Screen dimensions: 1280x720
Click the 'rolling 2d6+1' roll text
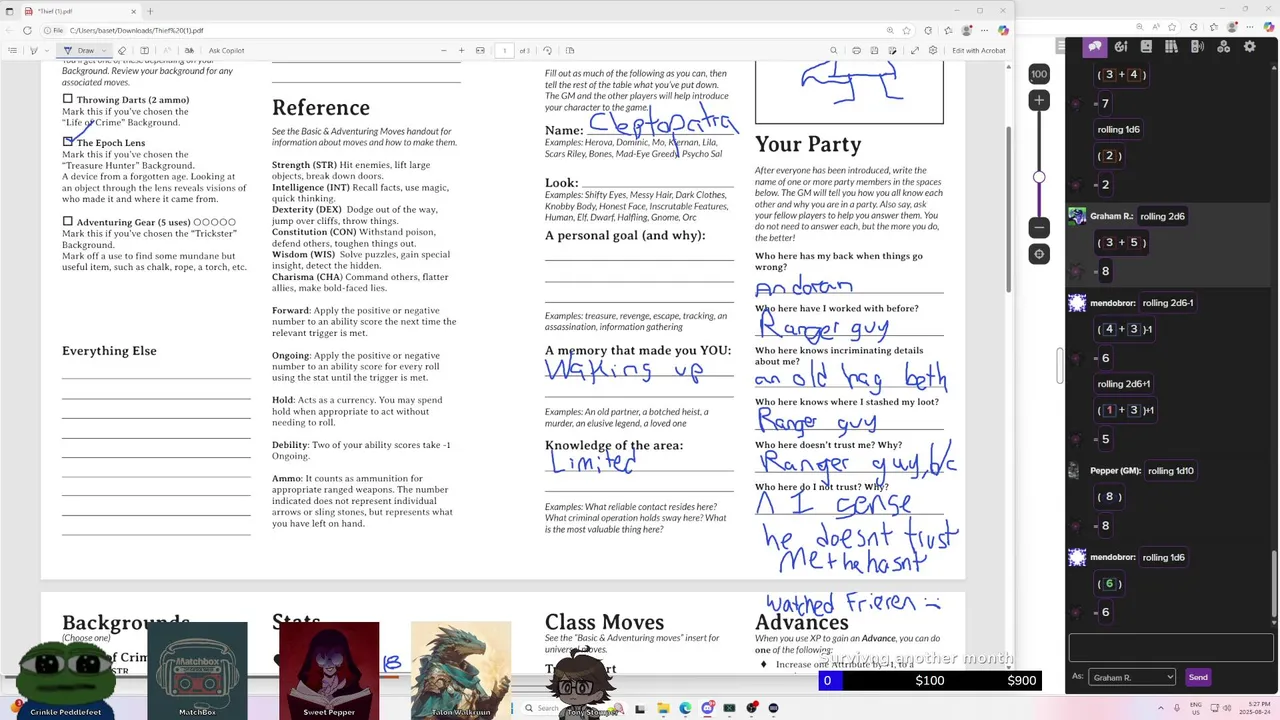point(1123,384)
